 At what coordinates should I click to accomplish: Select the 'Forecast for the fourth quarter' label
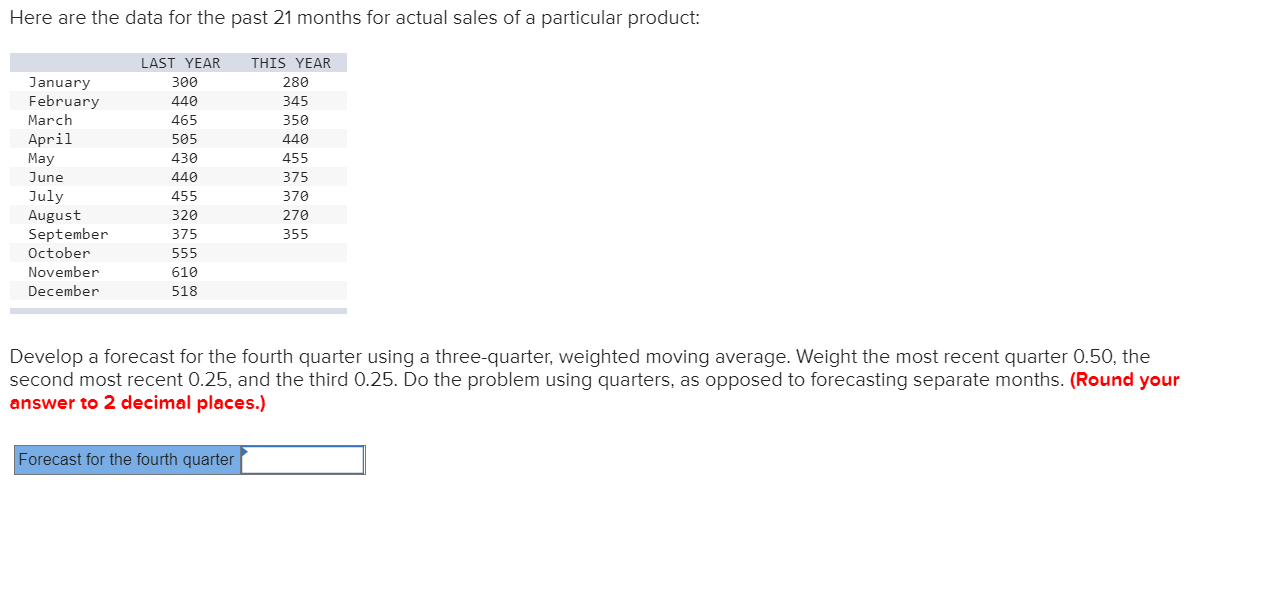[127, 460]
